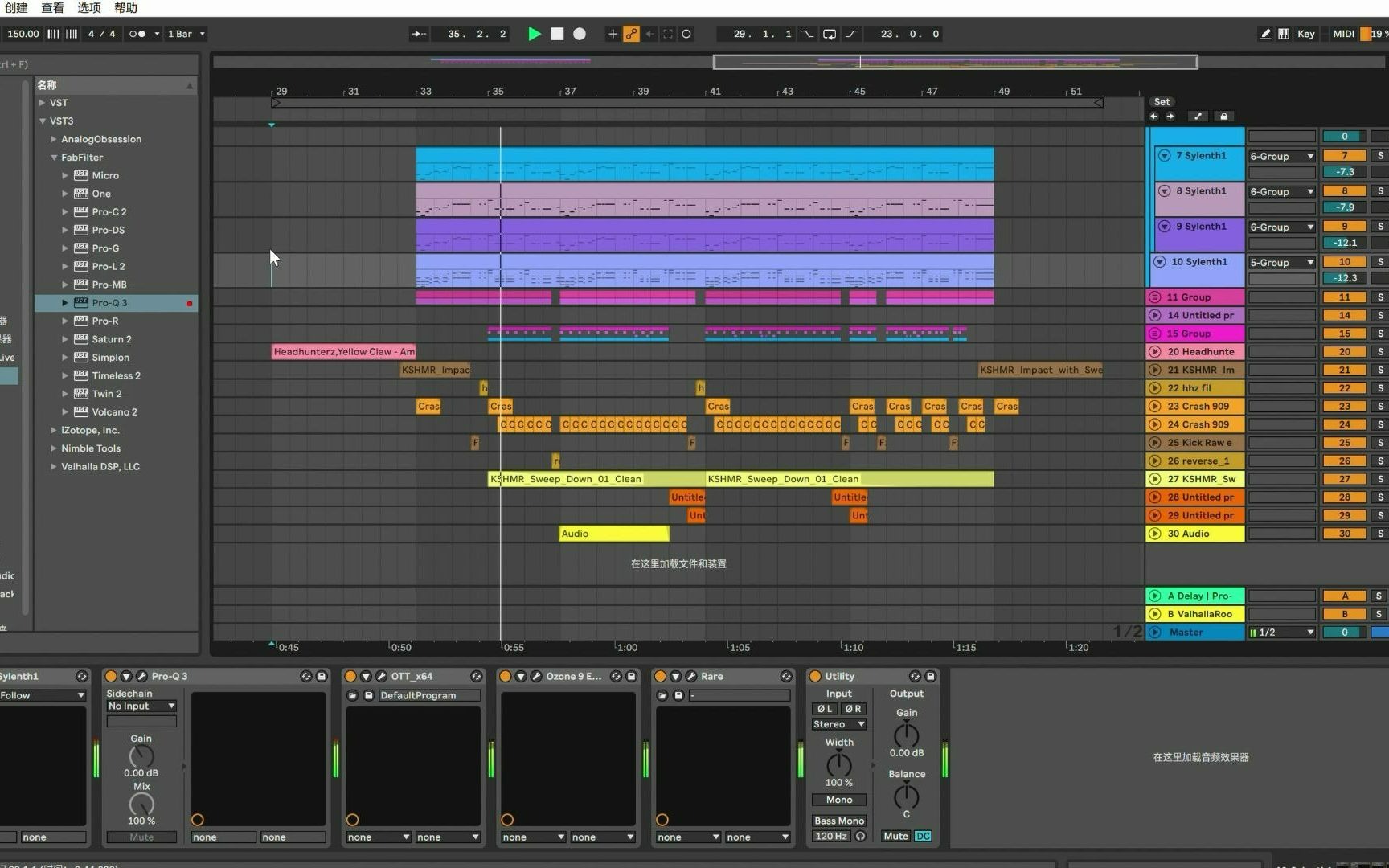Viewport: 1389px width, 868px height.
Task: Jump to previous locator arrow
Action: tap(1154, 117)
